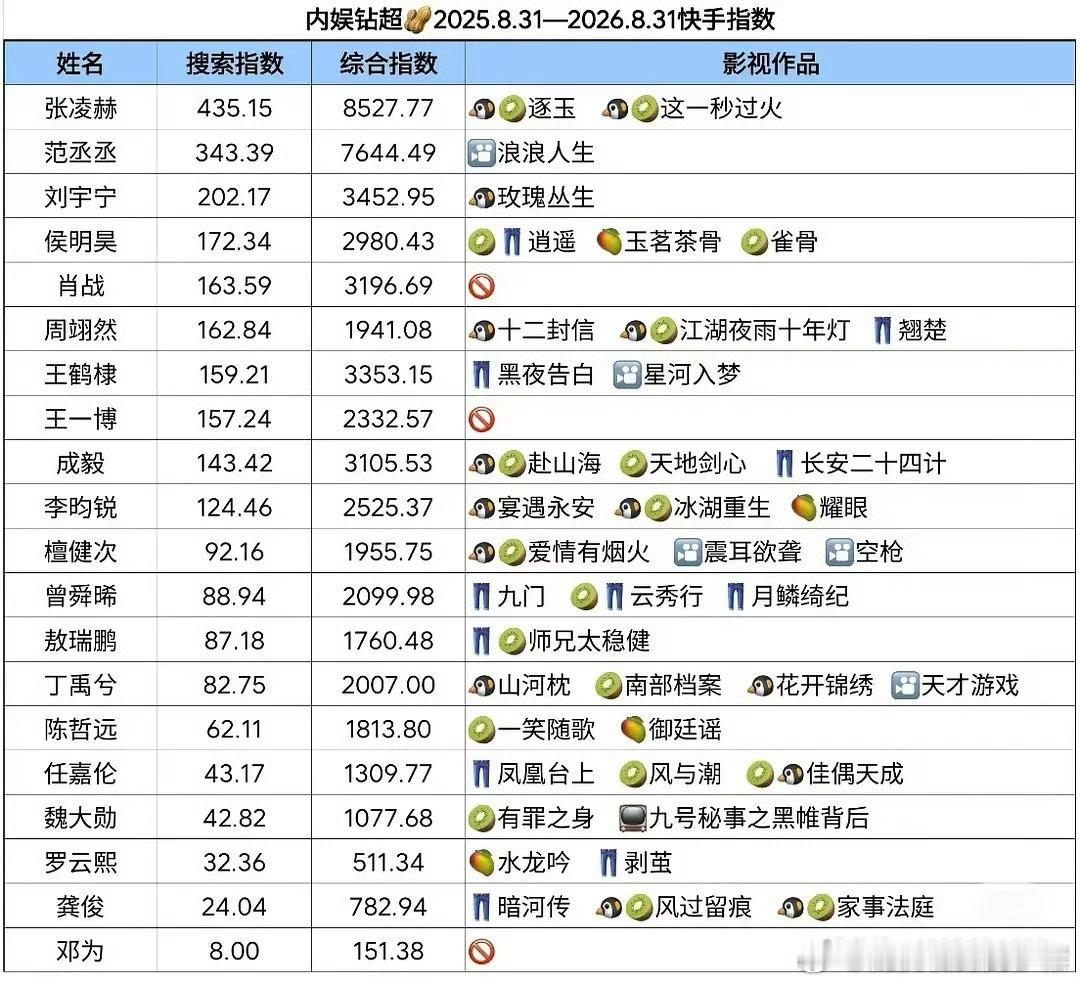The height and width of the screenshot is (984, 1080).
Task: Click the kiwi icon before 雀骨
Action: point(754,242)
